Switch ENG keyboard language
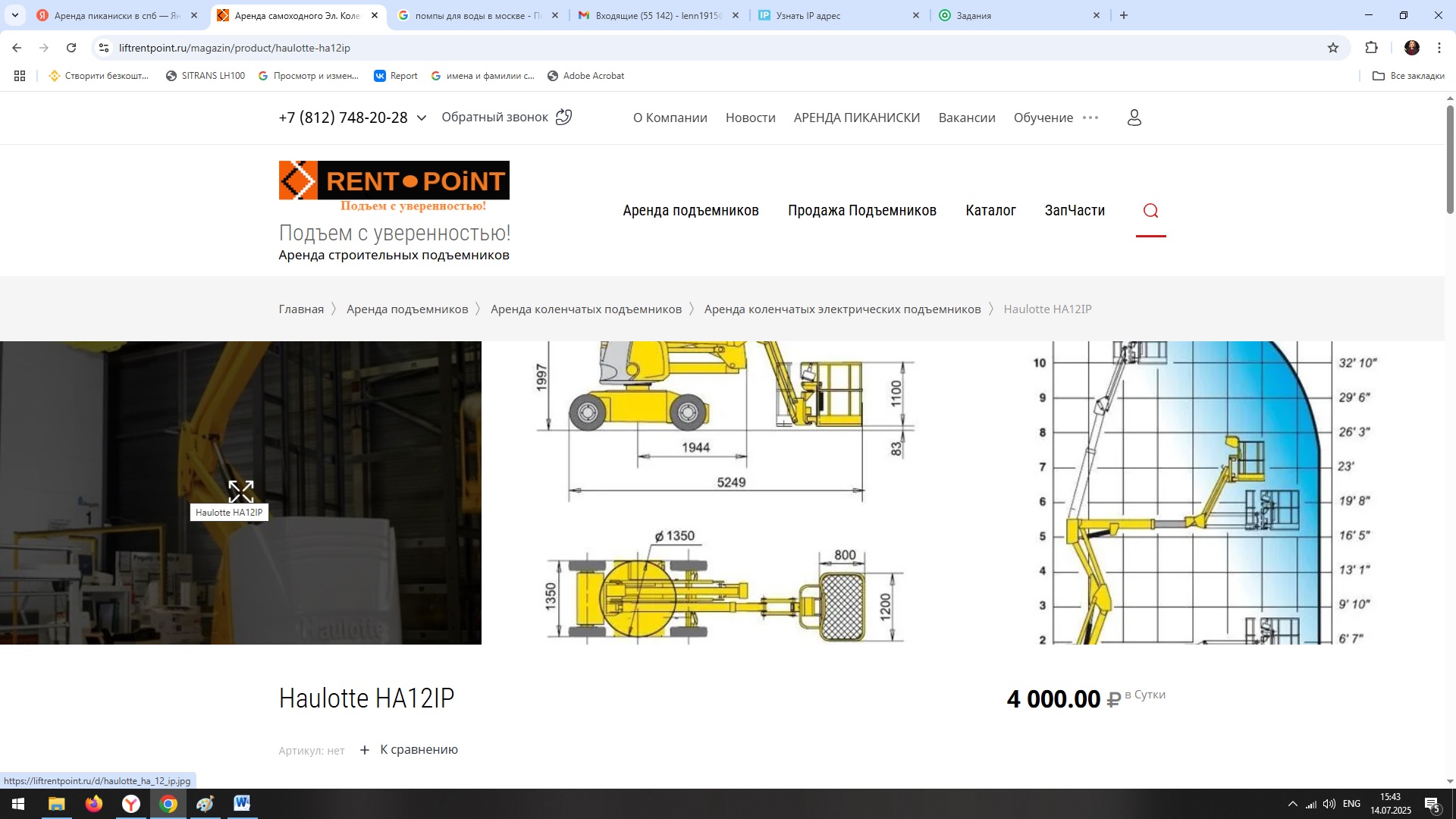This screenshot has height=819, width=1456. click(x=1351, y=804)
